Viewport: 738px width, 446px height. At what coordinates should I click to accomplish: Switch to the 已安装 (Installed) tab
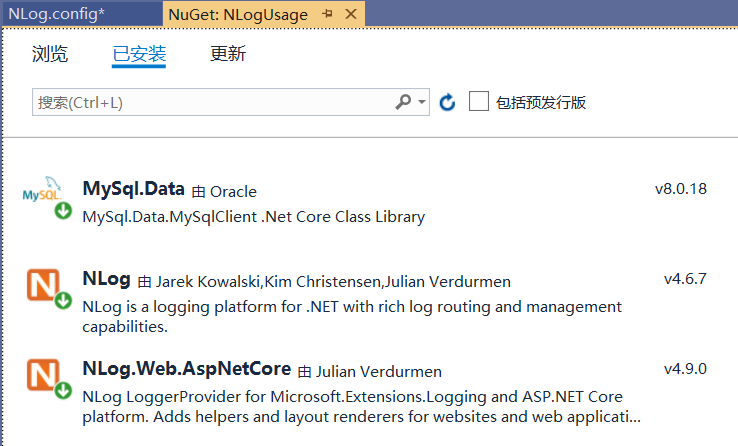click(x=139, y=54)
